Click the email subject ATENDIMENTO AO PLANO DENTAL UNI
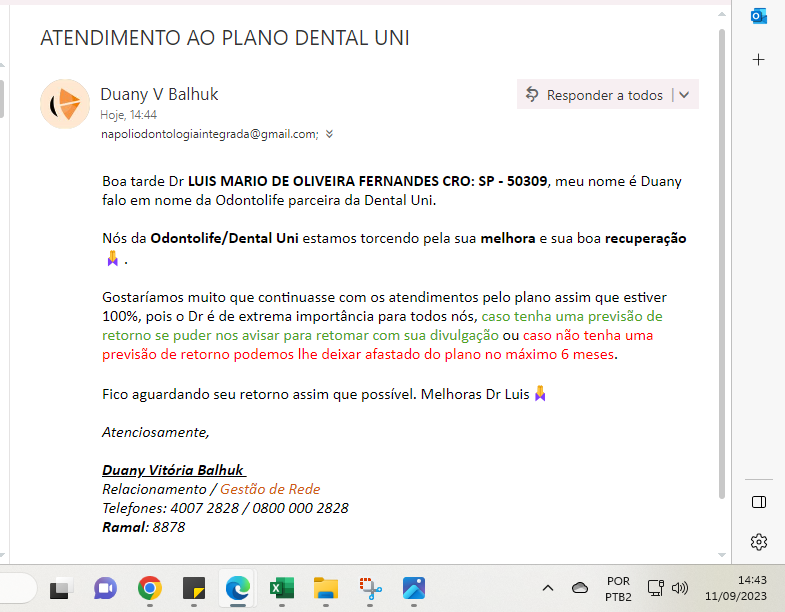This screenshot has height=612, width=785. [225, 38]
